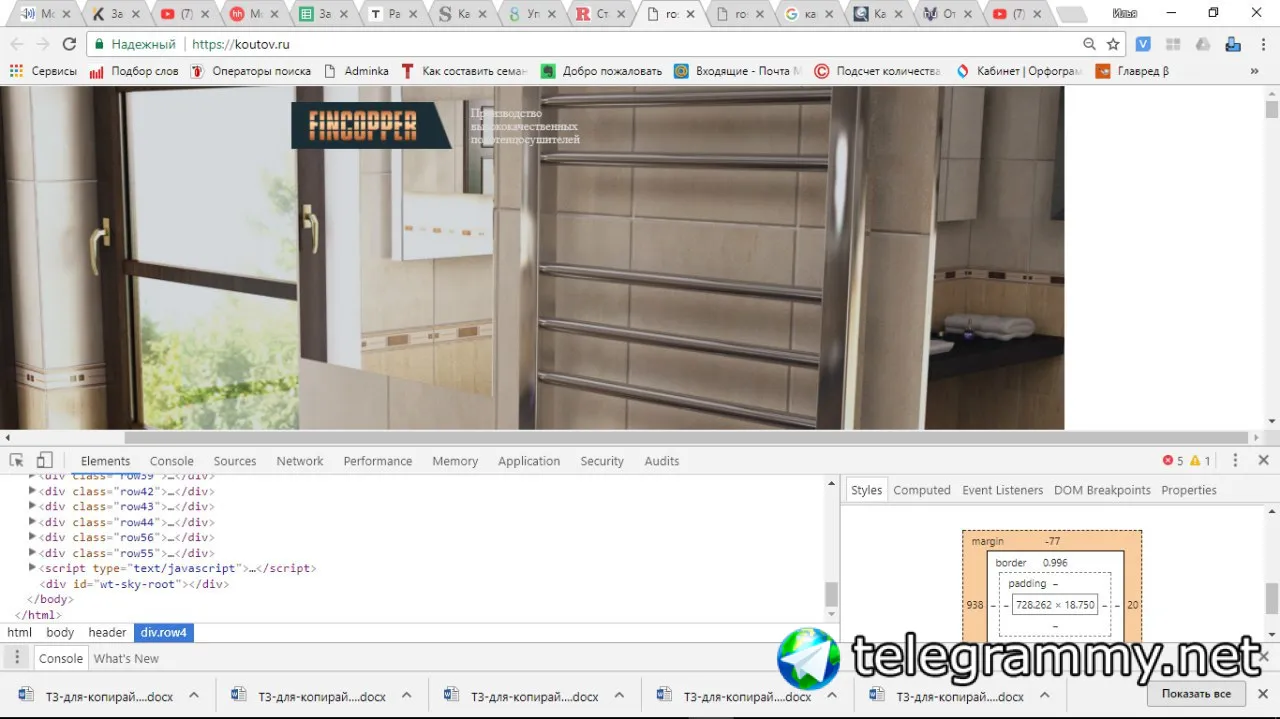Select the What's New drawer tab
Viewport: 1280px width, 719px height.
pos(126,658)
